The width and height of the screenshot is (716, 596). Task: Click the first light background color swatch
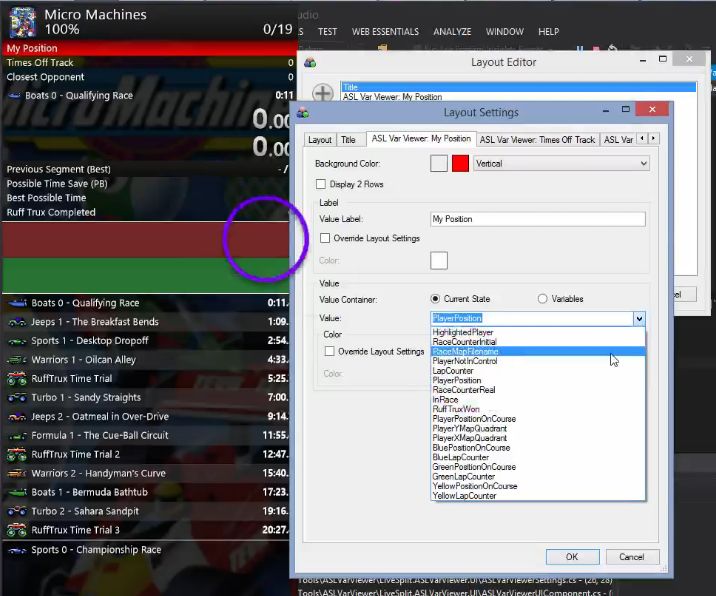(x=439, y=164)
